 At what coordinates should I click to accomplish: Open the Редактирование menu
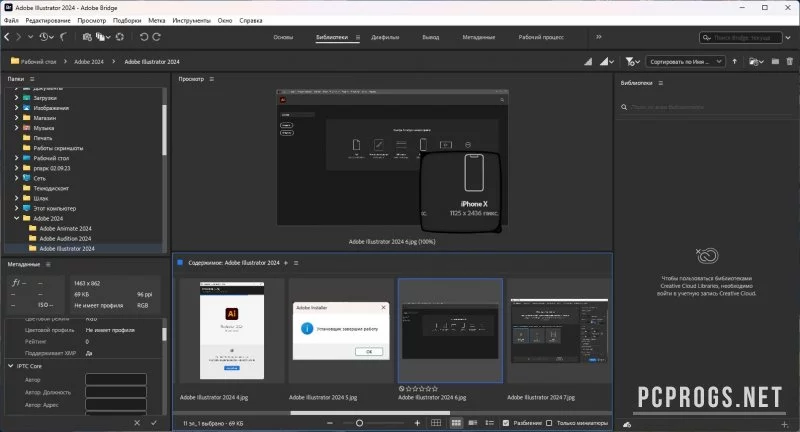48,20
